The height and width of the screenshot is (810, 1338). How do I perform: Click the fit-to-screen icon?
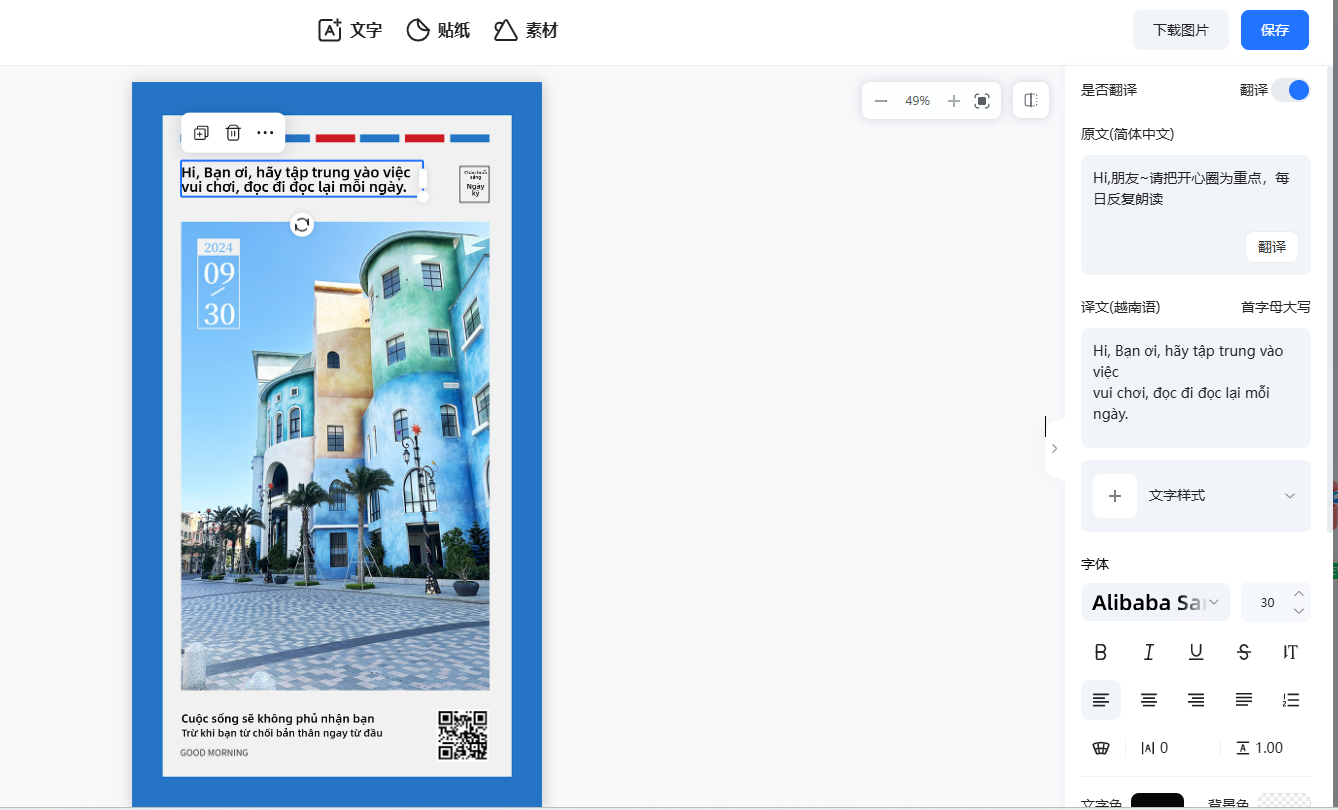(x=982, y=101)
